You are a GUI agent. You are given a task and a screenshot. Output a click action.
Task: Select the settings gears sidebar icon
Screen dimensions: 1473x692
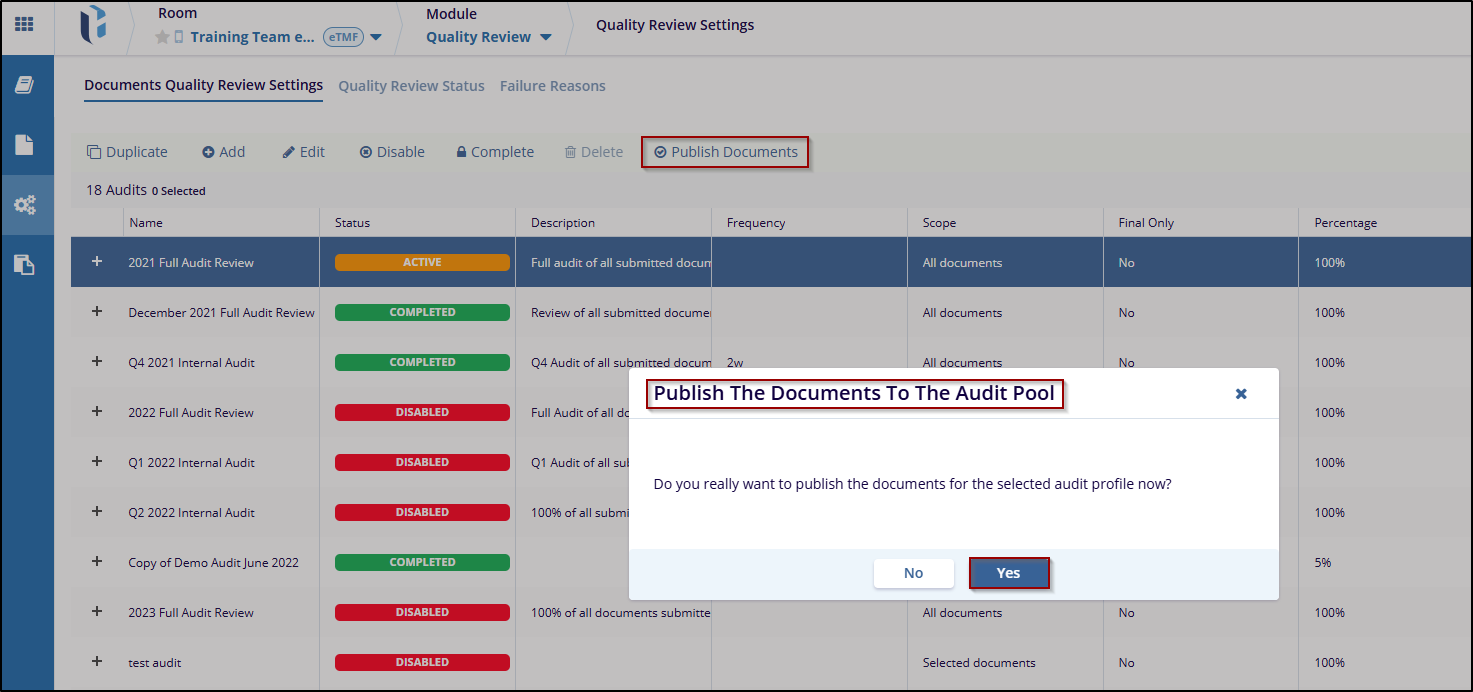pos(24,205)
